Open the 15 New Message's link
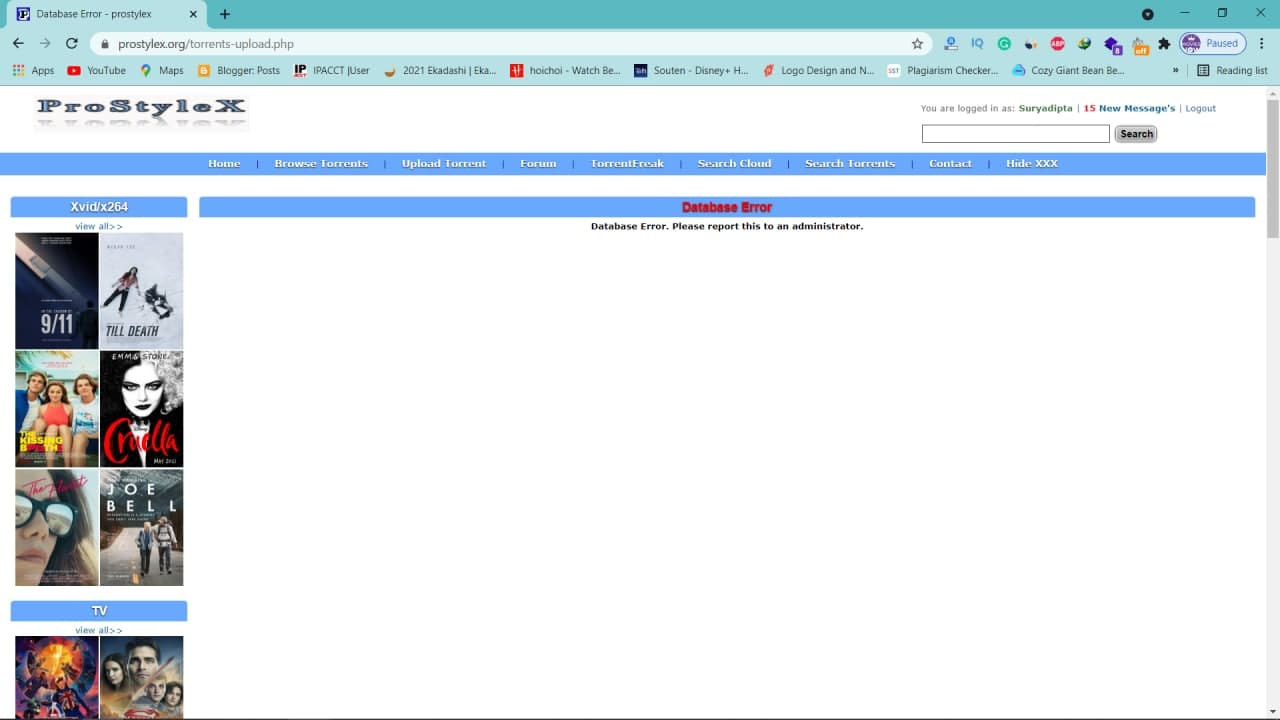The height and width of the screenshot is (720, 1280). tap(1129, 108)
